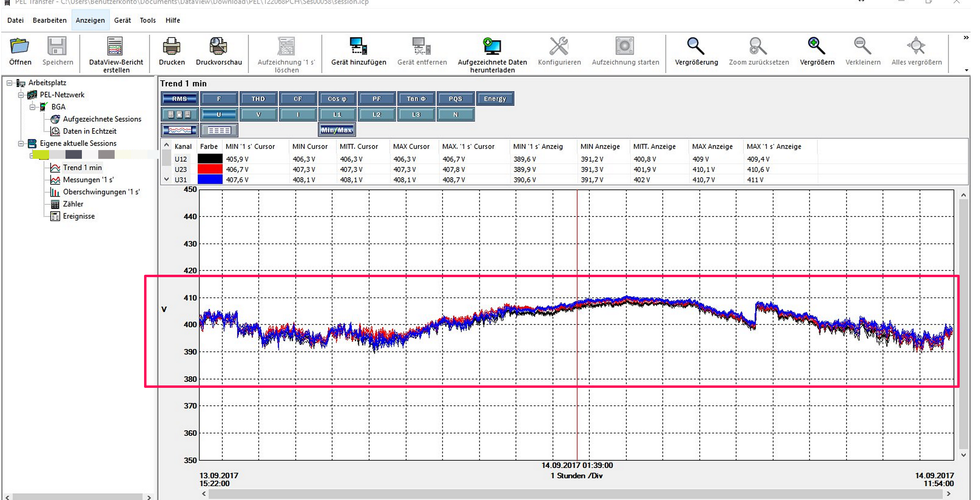980x500 pixels.
Task: Open the Tools menu
Action: coord(147,20)
